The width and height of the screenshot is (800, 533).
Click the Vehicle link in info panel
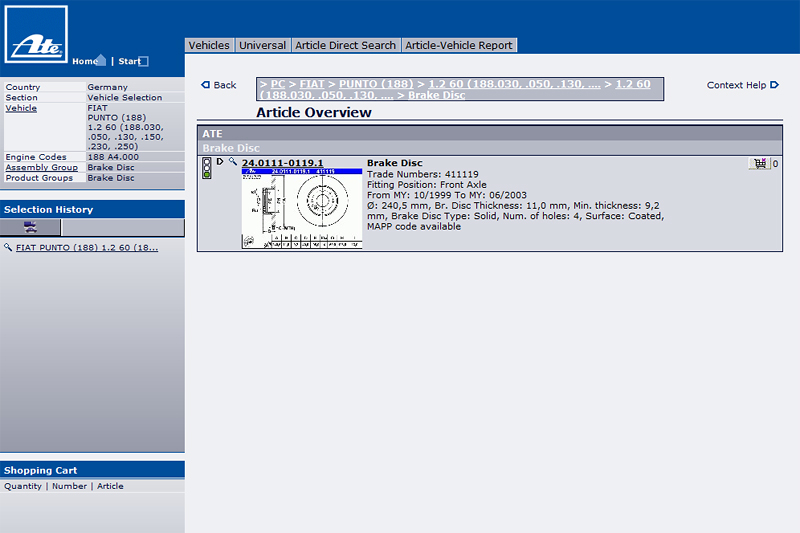(21, 108)
